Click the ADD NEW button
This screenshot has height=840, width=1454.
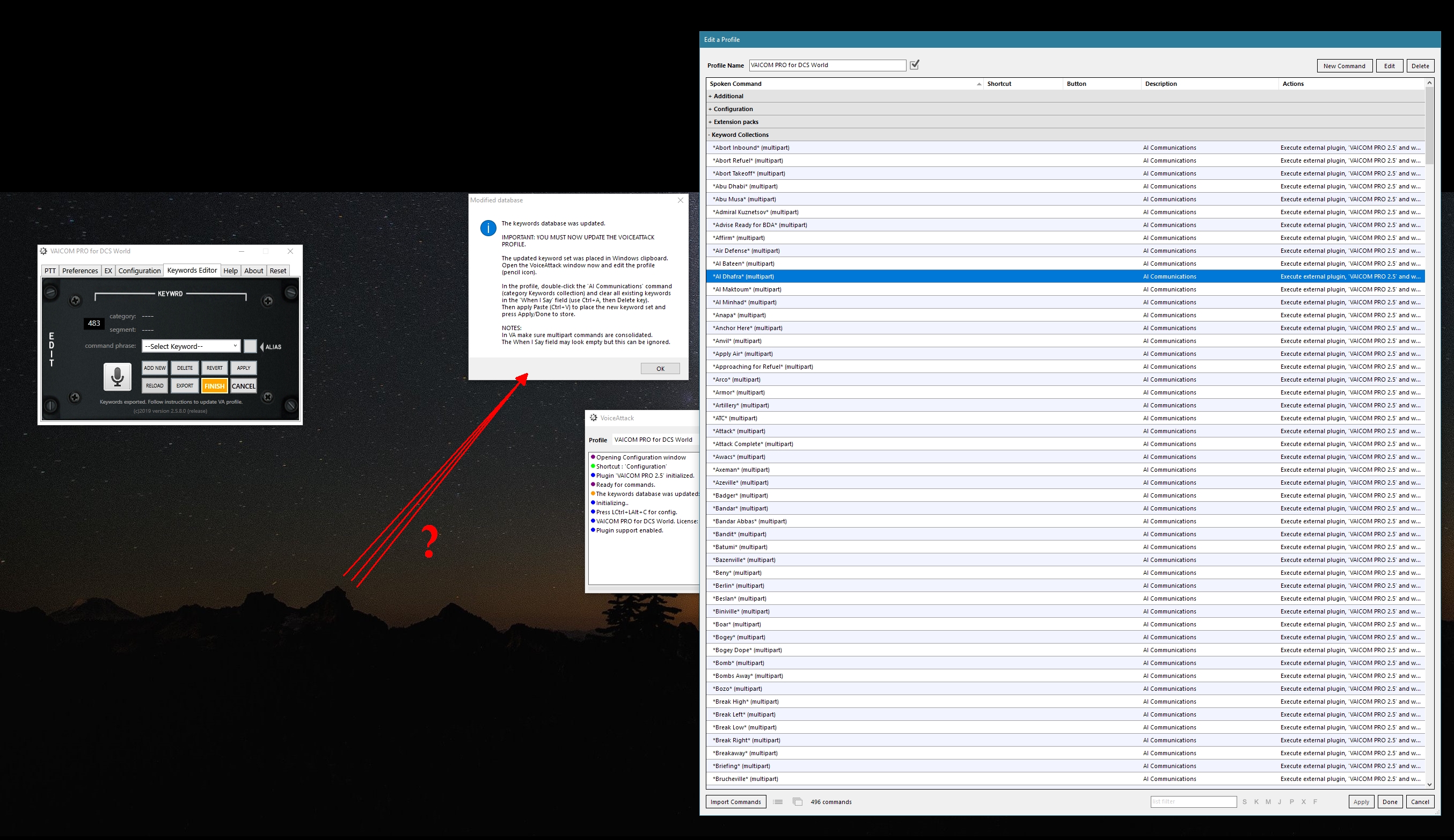pos(155,368)
